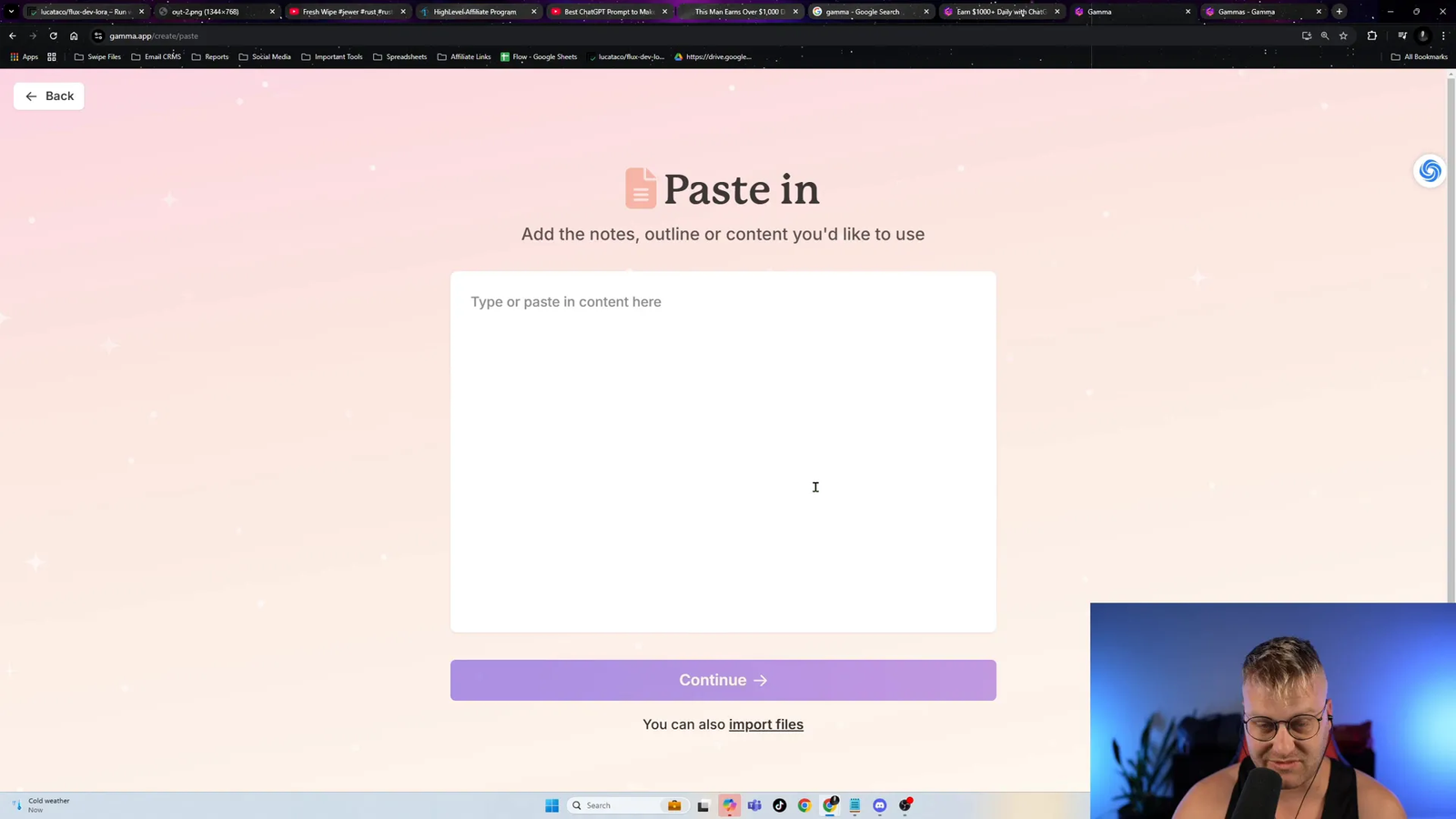Go back with browser back arrow
The width and height of the screenshot is (1456, 819).
point(12,35)
